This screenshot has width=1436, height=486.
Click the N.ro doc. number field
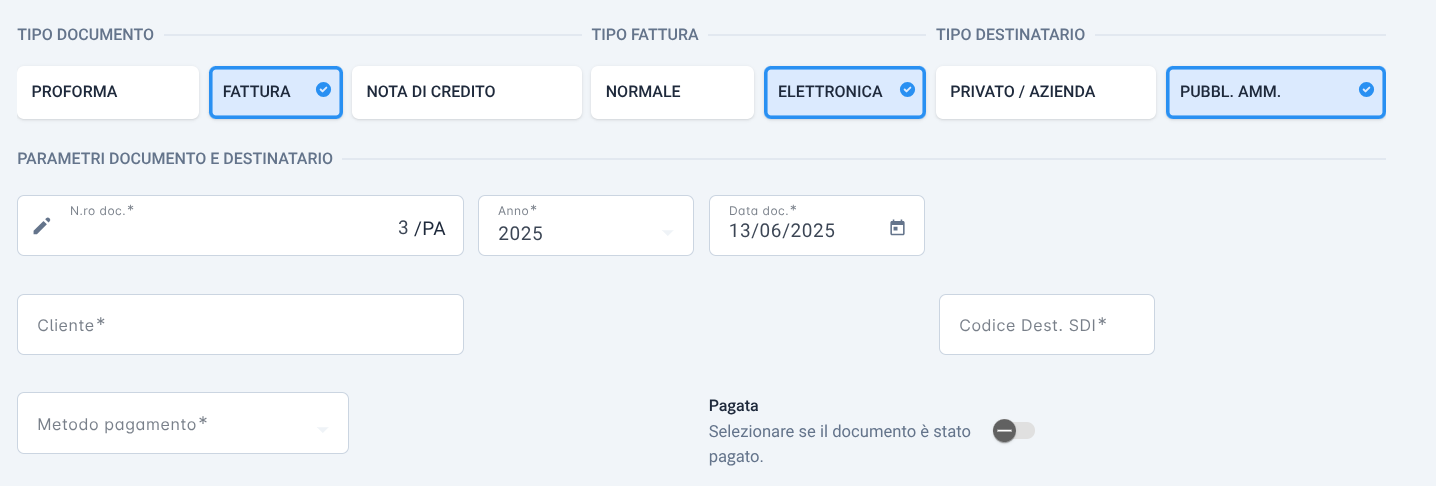click(240, 225)
